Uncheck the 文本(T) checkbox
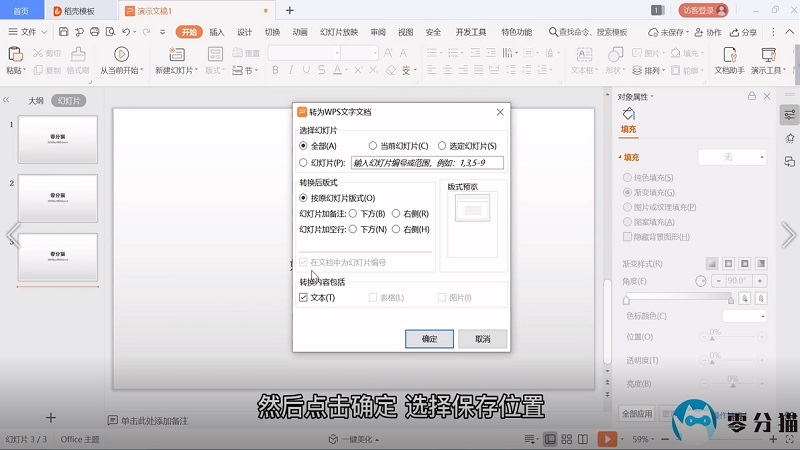800x450 pixels. pos(304,298)
